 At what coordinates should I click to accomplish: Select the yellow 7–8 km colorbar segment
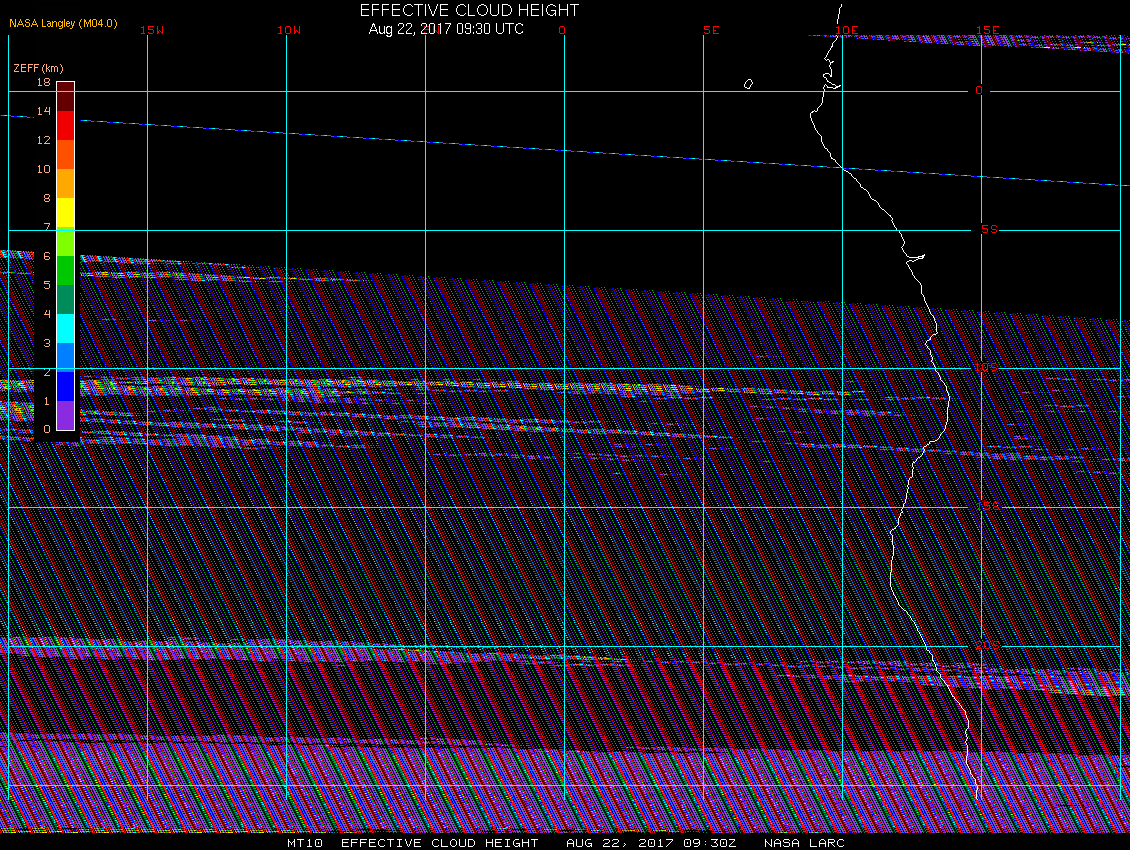click(x=66, y=212)
